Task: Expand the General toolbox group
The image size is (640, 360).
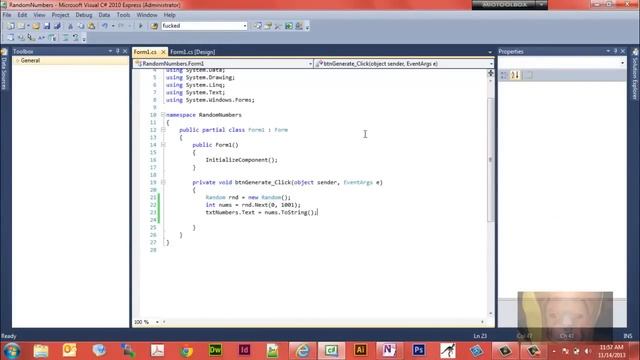Action: [x=18, y=60]
